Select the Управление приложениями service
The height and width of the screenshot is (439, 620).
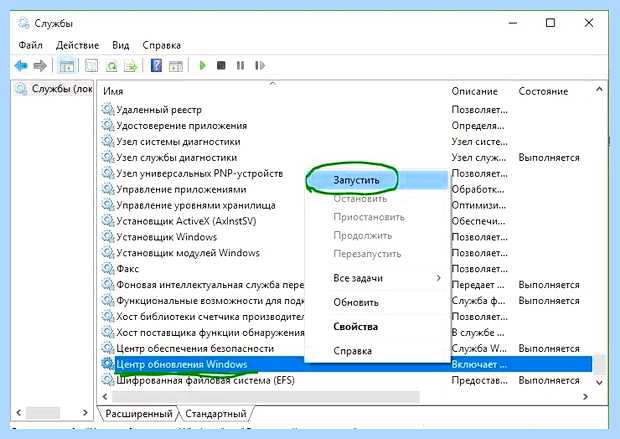(181, 189)
